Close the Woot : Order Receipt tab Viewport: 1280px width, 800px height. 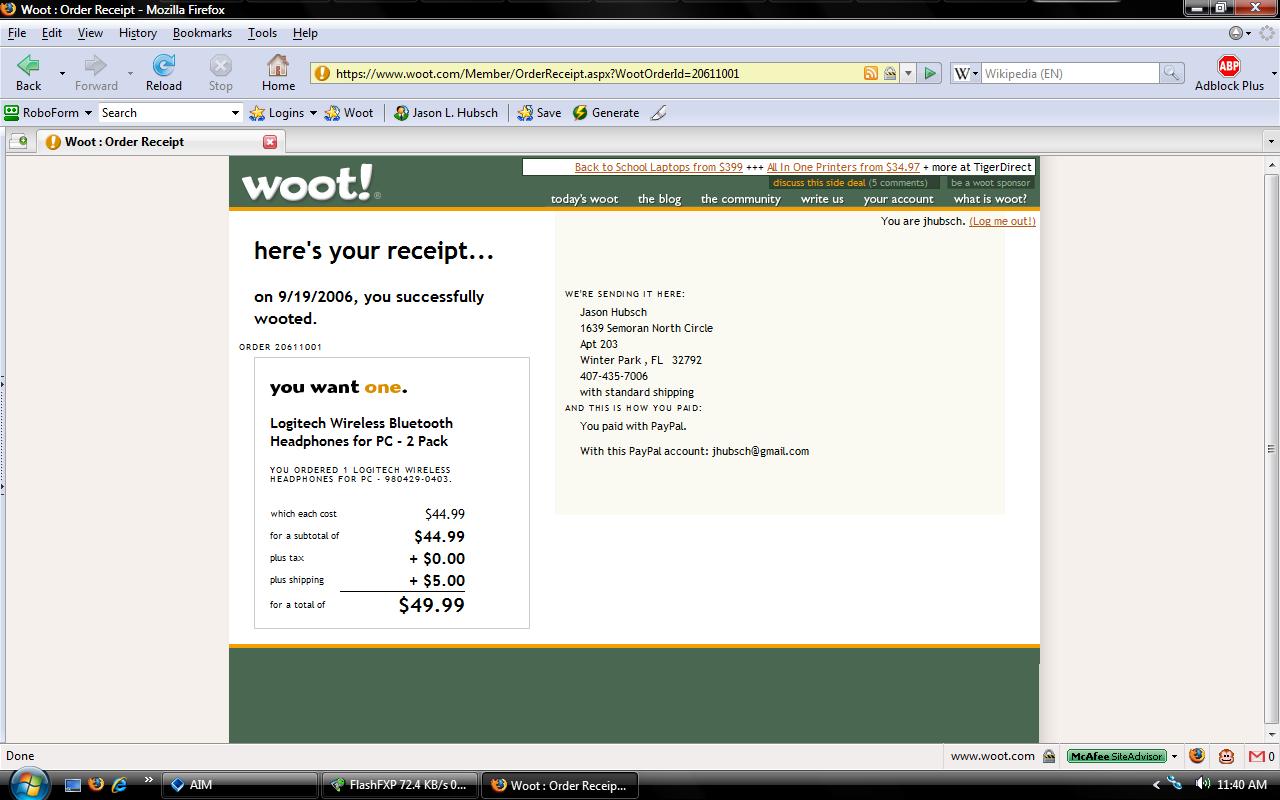[270, 142]
